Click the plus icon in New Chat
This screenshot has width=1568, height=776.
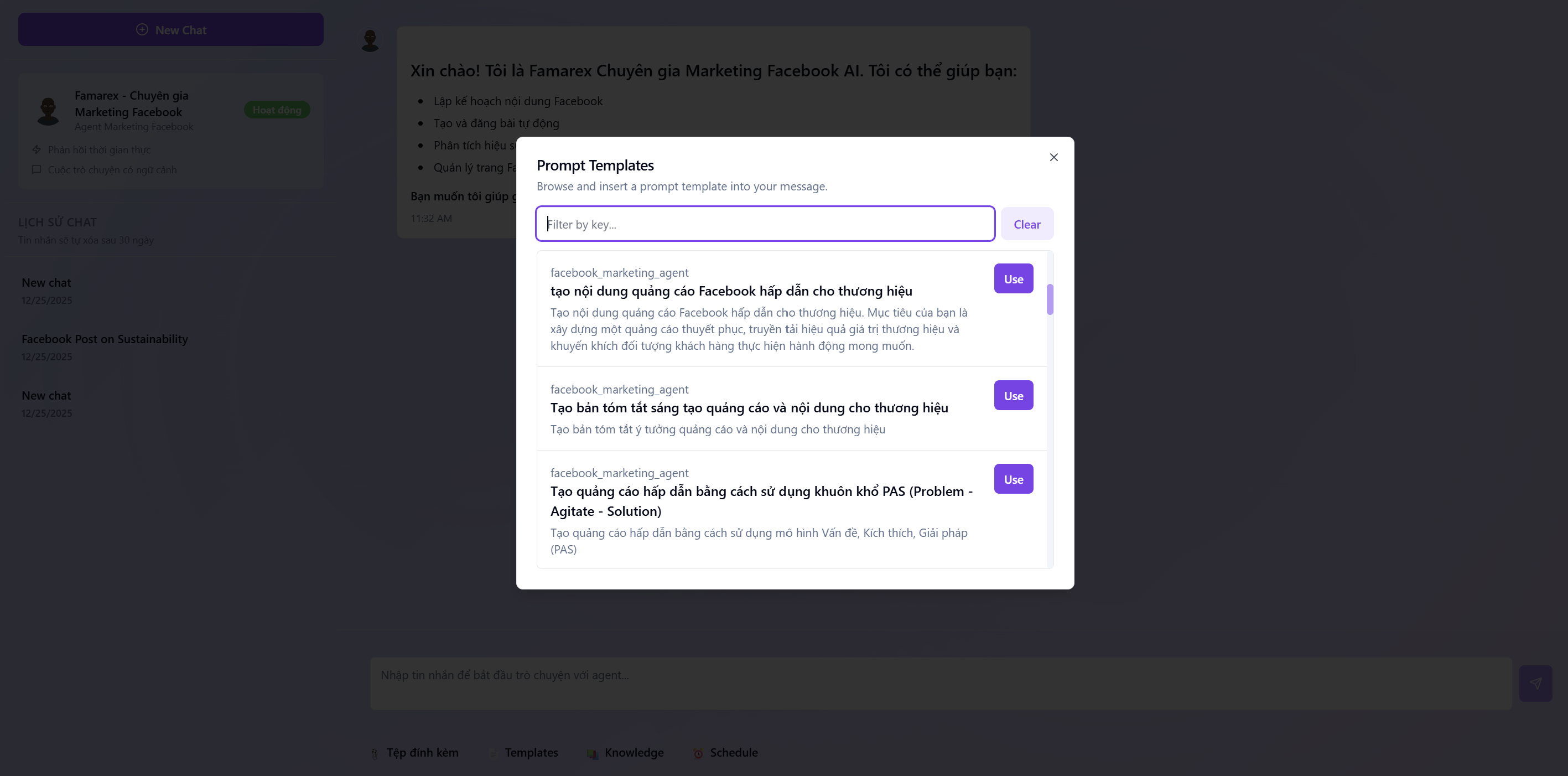[x=142, y=29]
